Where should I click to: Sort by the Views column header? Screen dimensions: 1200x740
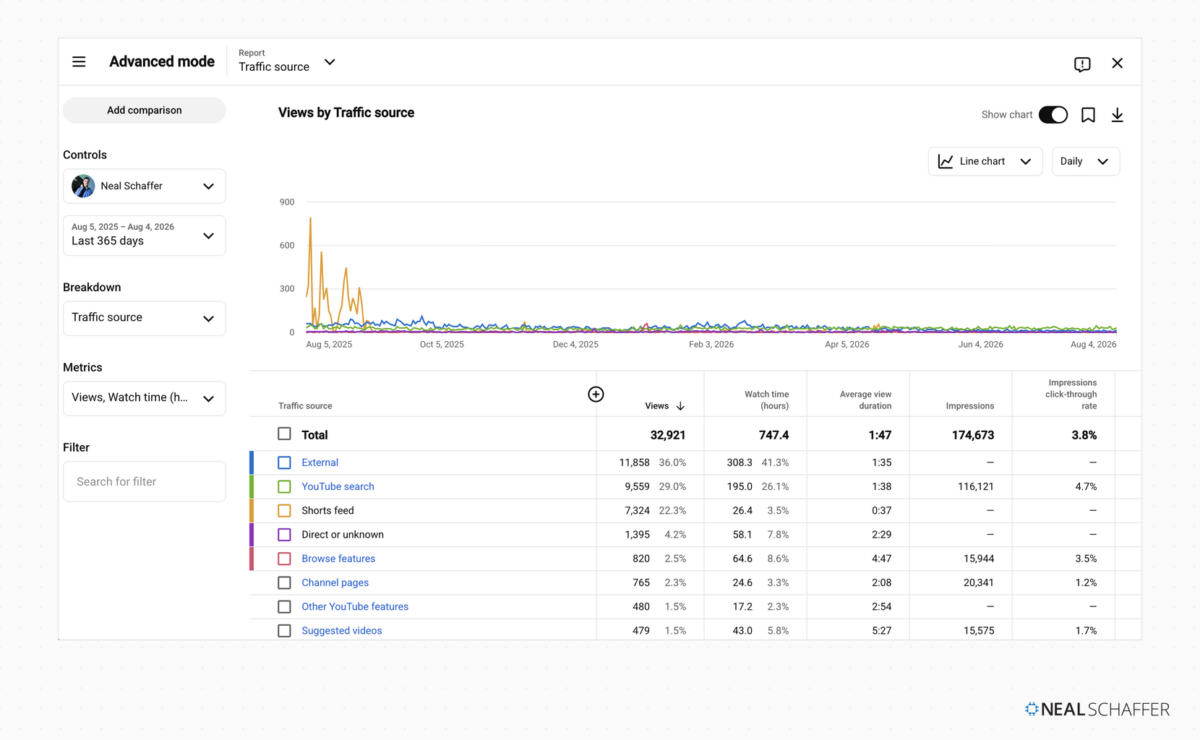click(657, 406)
